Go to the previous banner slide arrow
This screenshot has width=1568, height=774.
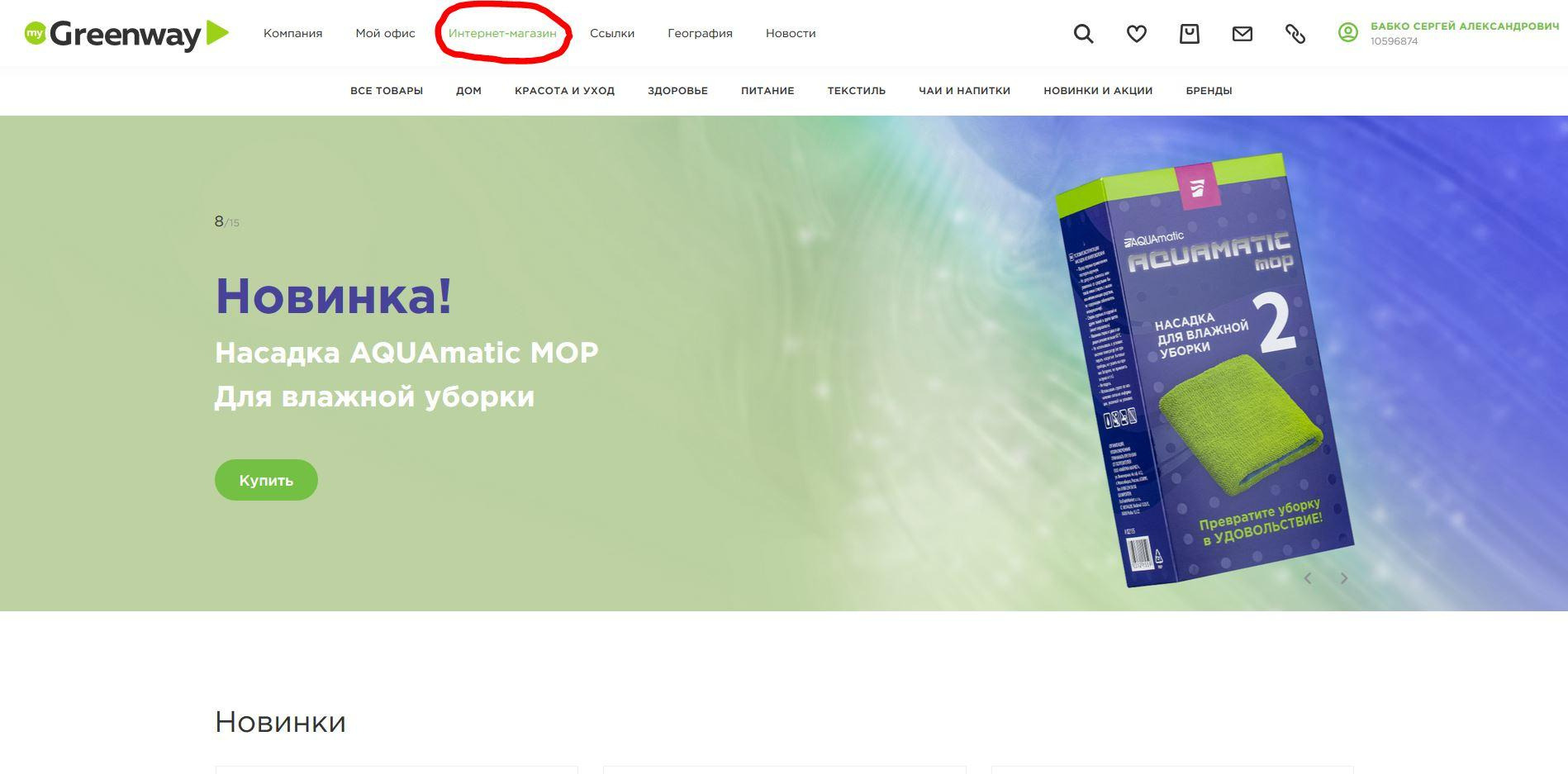[x=1308, y=578]
